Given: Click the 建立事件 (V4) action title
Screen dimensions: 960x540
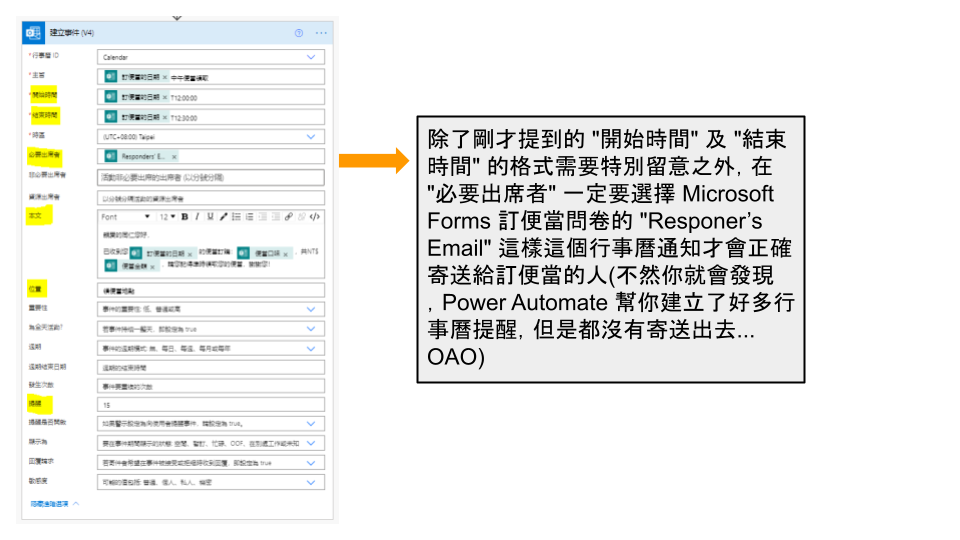Looking at the screenshot, I should (x=72, y=33).
